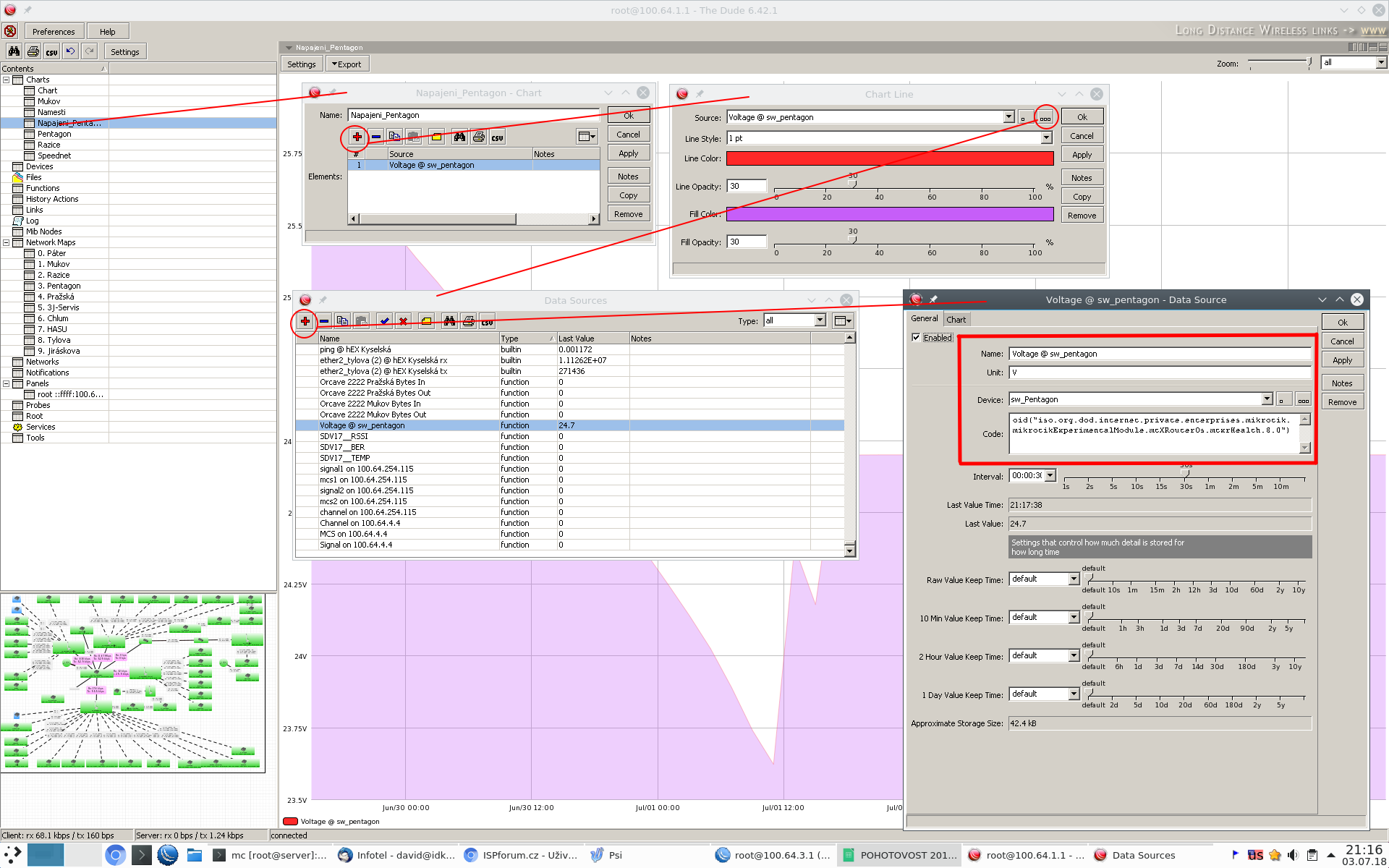Switch to the Chart tab

956,319
